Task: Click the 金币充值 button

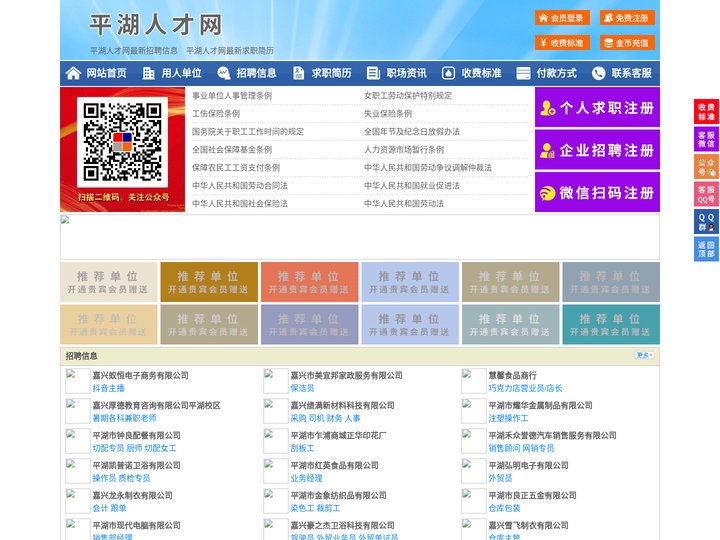Action: point(627,43)
